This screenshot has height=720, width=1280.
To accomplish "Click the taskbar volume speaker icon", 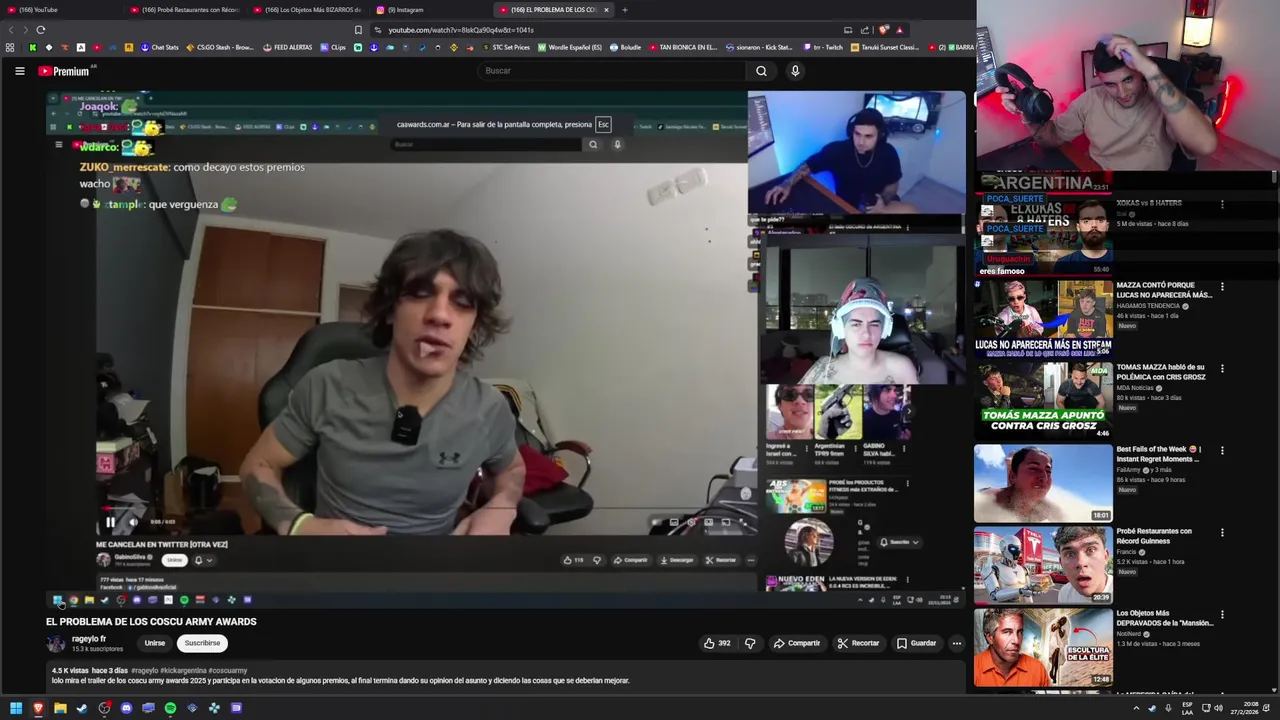I will (x=1219, y=708).
